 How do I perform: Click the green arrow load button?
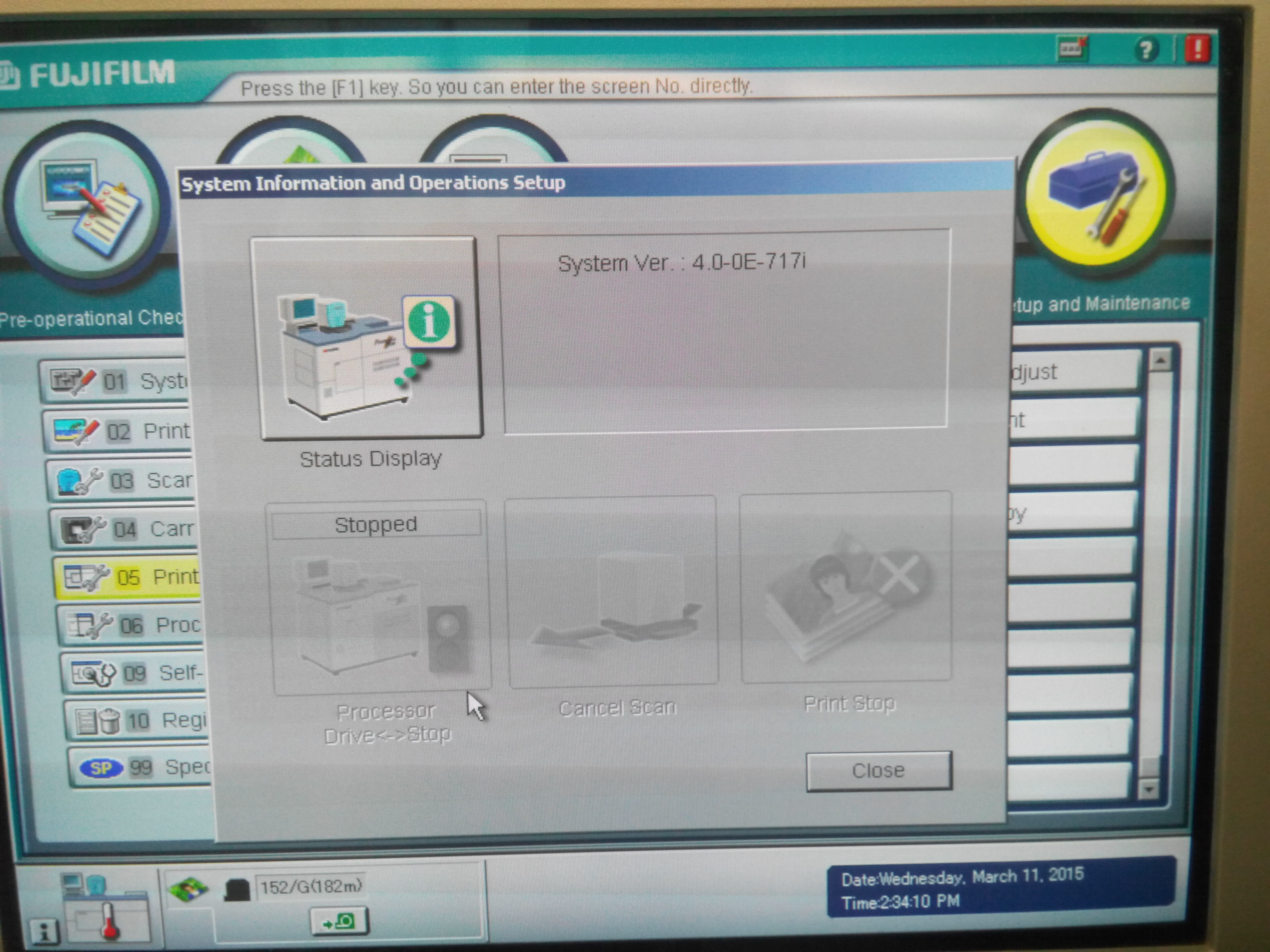tap(339, 922)
